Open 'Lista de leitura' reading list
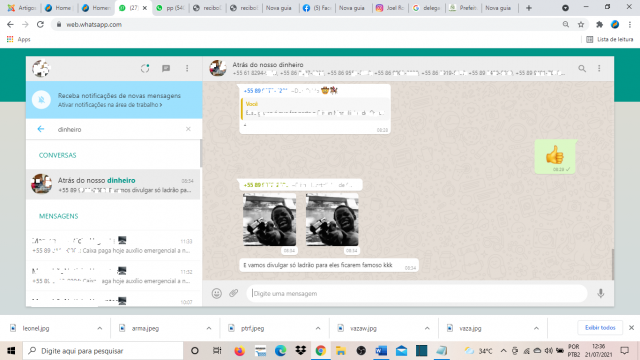 pyautogui.click(x=609, y=39)
